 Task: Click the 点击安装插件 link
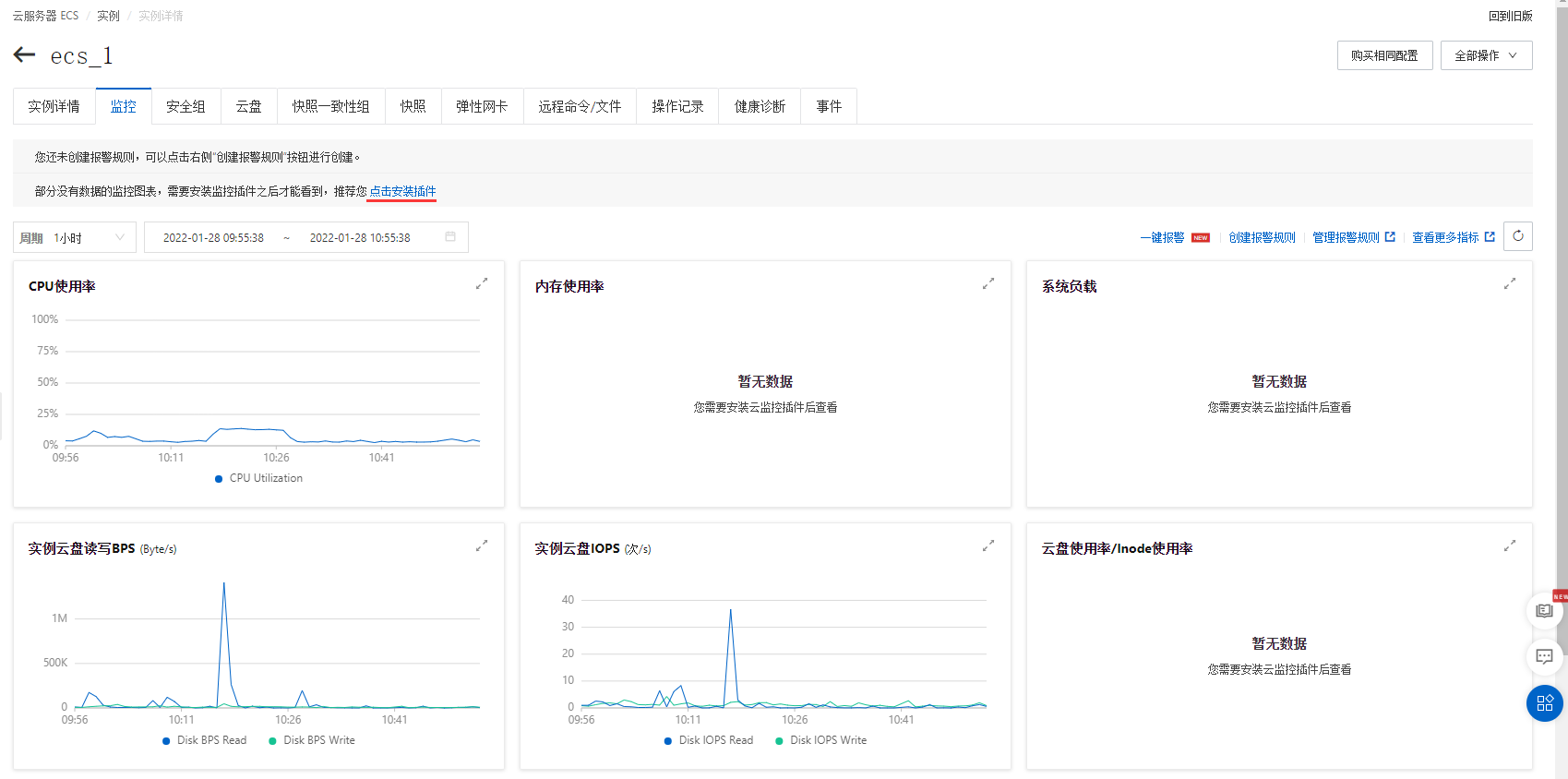[402, 191]
